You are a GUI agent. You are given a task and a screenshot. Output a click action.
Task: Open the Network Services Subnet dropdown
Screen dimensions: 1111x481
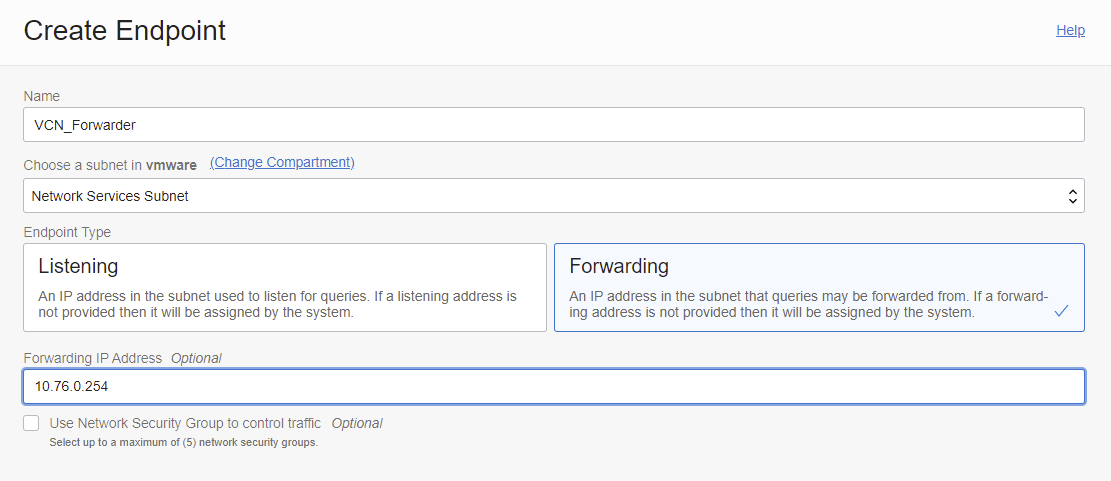click(540, 196)
